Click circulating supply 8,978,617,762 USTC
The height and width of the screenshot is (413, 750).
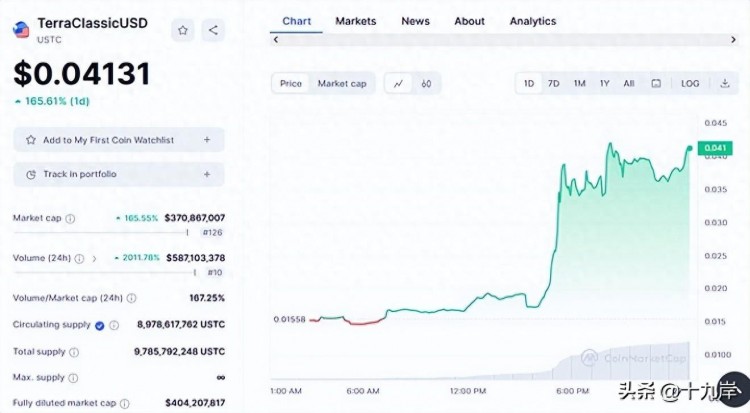click(x=181, y=324)
